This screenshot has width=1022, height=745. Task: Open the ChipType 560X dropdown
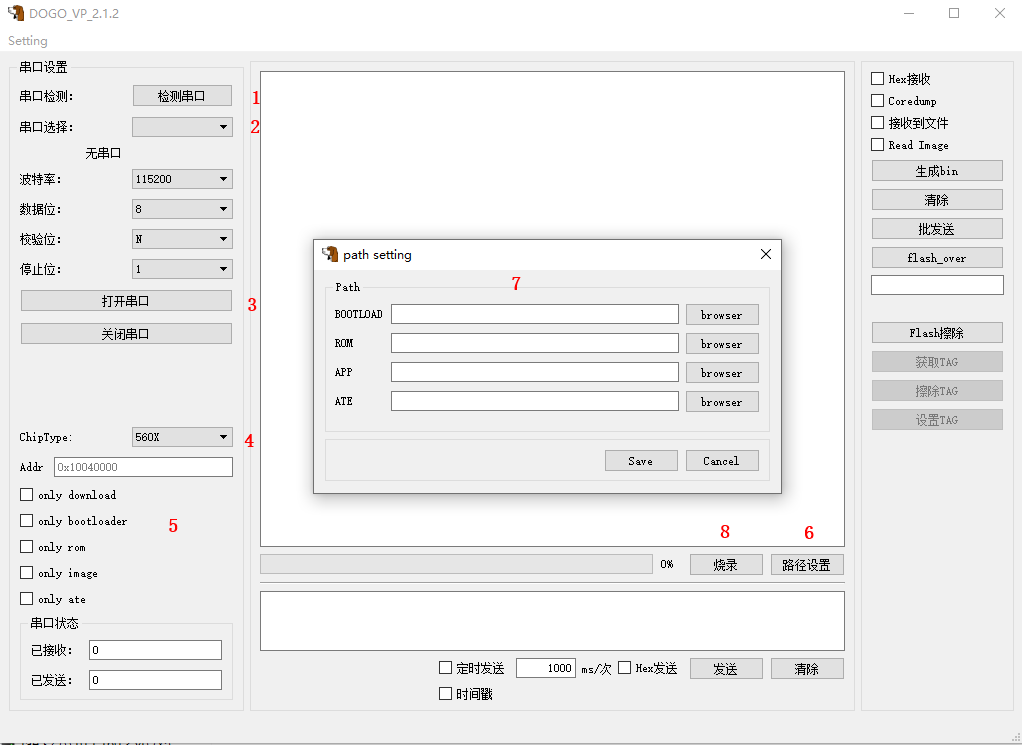[x=182, y=437]
